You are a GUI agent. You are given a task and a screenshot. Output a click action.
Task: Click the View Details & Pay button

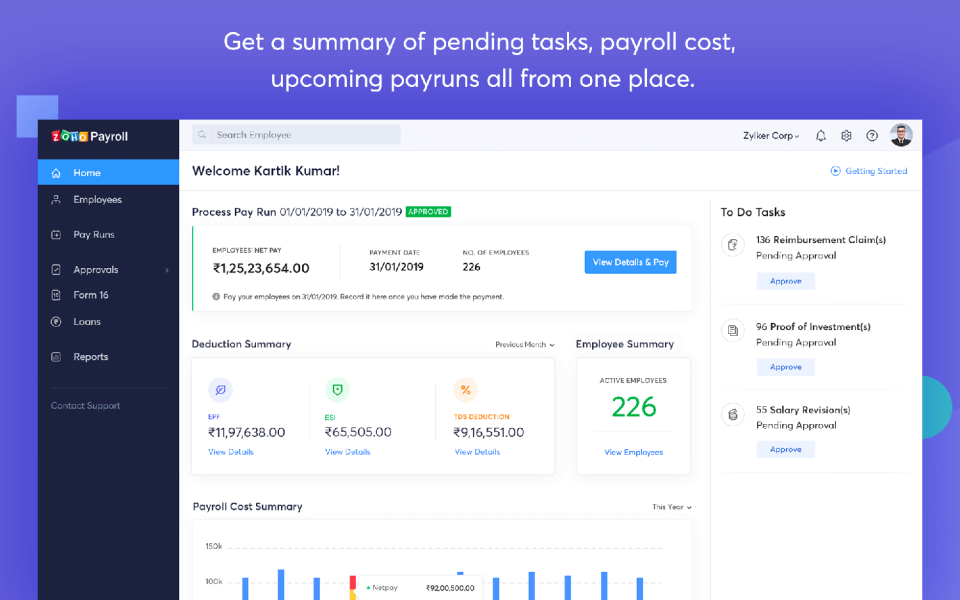630,261
